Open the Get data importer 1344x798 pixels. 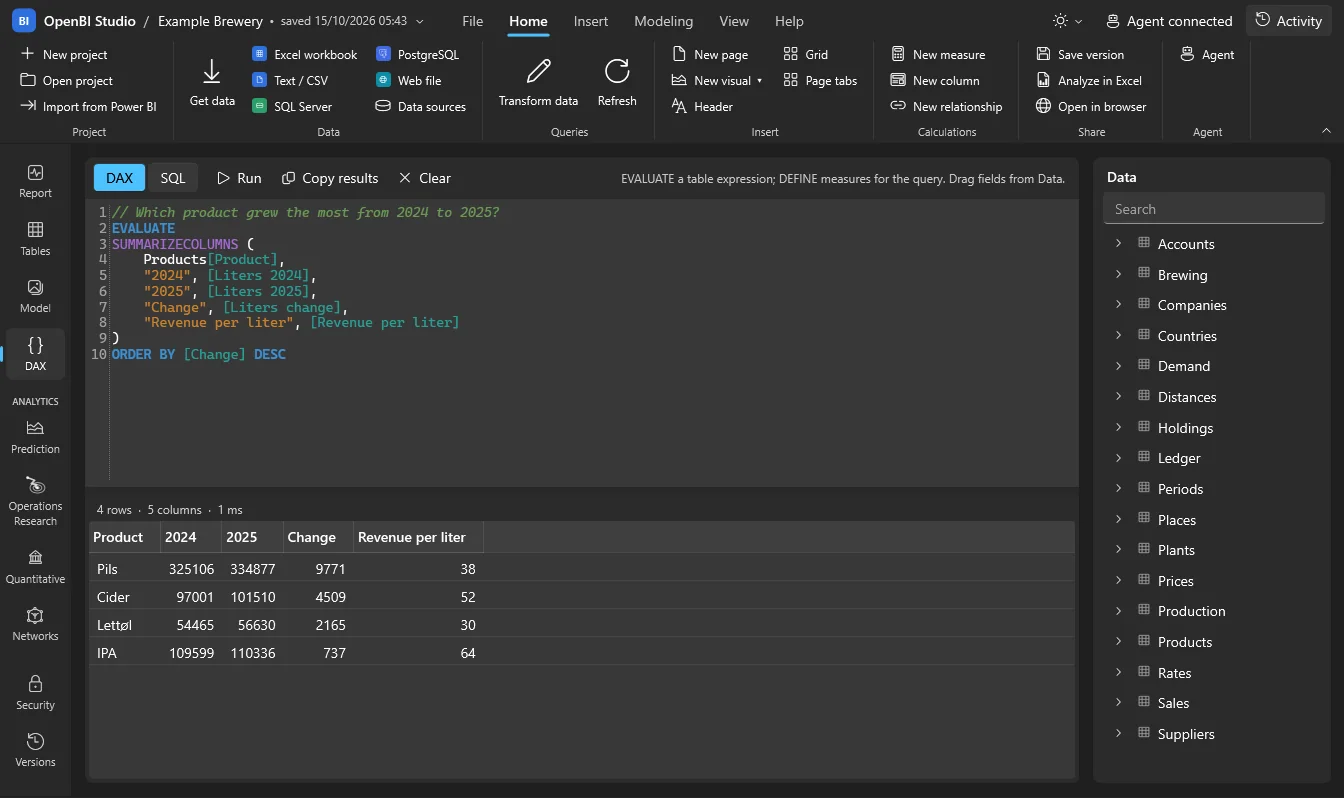pyautogui.click(x=212, y=82)
